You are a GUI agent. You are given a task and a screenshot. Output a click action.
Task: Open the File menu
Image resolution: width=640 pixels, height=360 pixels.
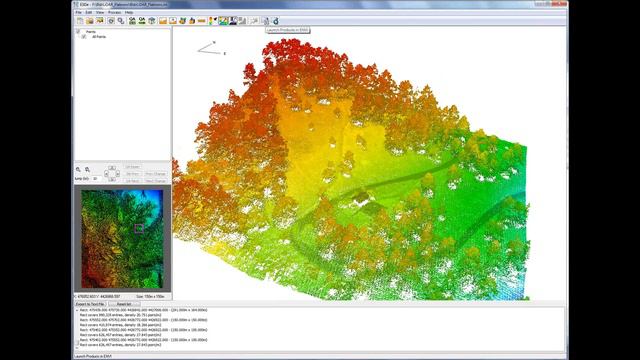(78, 13)
